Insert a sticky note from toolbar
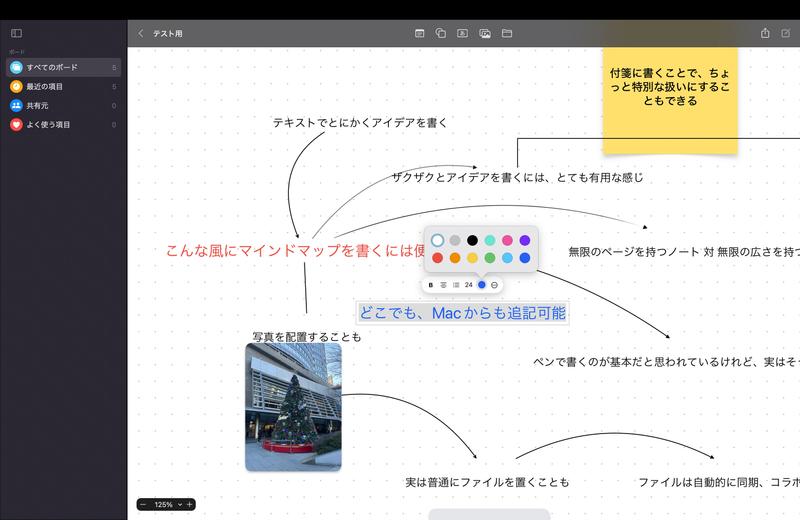 pyautogui.click(x=420, y=33)
